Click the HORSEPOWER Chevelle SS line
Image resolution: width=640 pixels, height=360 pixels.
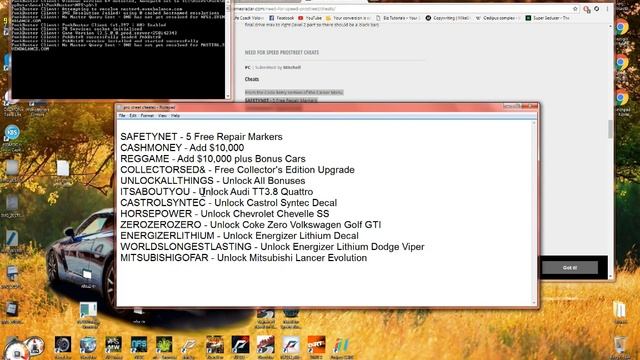coord(224,214)
